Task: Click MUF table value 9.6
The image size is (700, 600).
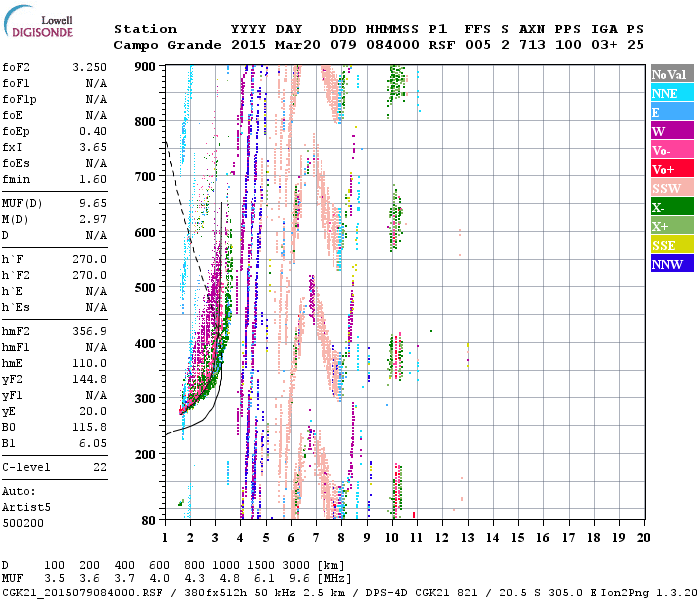Action: pyautogui.click(x=299, y=579)
